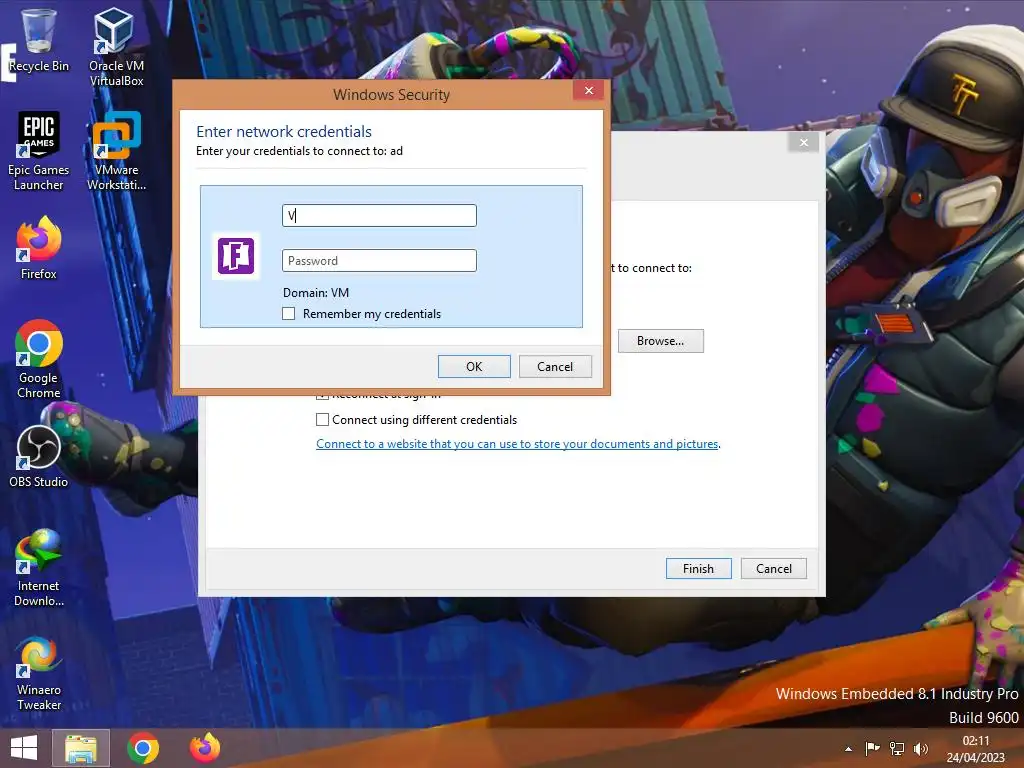Open Action Center flag tray icon
Image resolution: width=1024 pixels, height=768 pixels.
coord(872,749)
